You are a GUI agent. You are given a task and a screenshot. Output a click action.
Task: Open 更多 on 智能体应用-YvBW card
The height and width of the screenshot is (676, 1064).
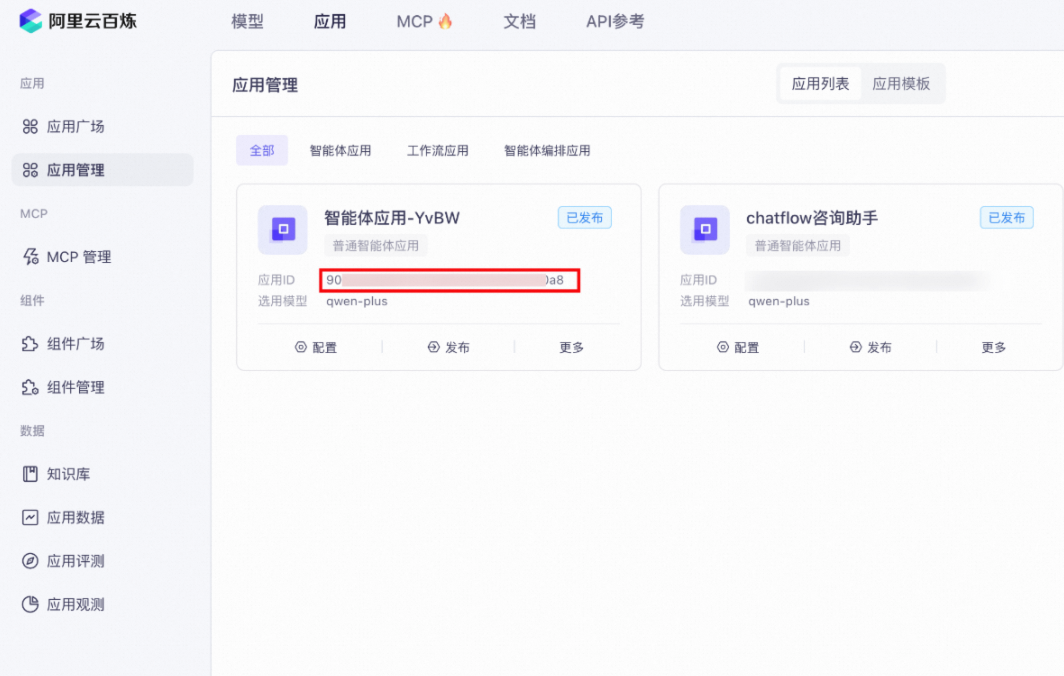pyautogui.click(x=571, y=348)
